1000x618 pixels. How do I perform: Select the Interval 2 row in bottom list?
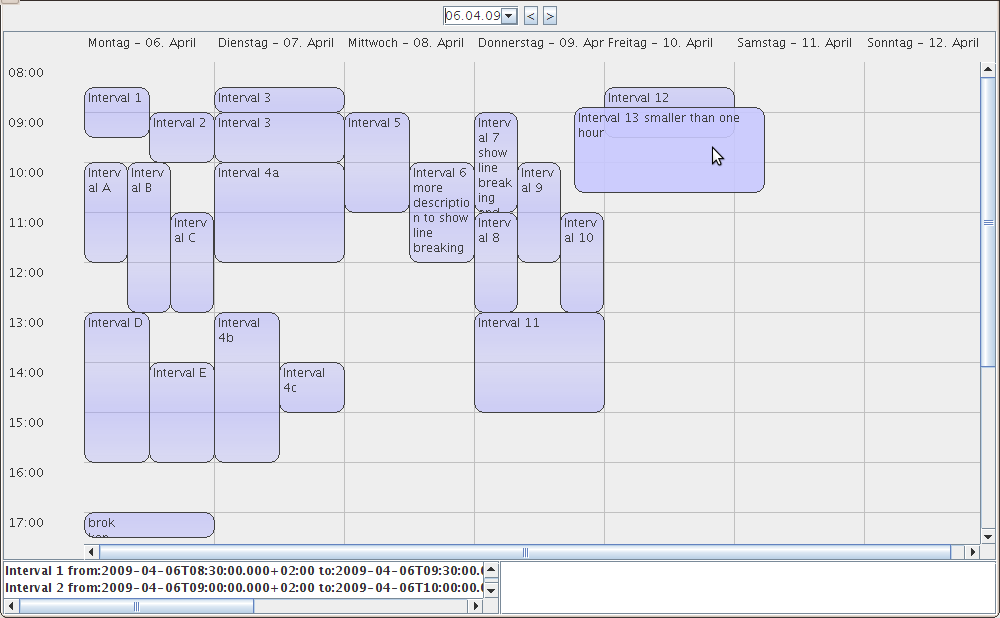[242, 588]
